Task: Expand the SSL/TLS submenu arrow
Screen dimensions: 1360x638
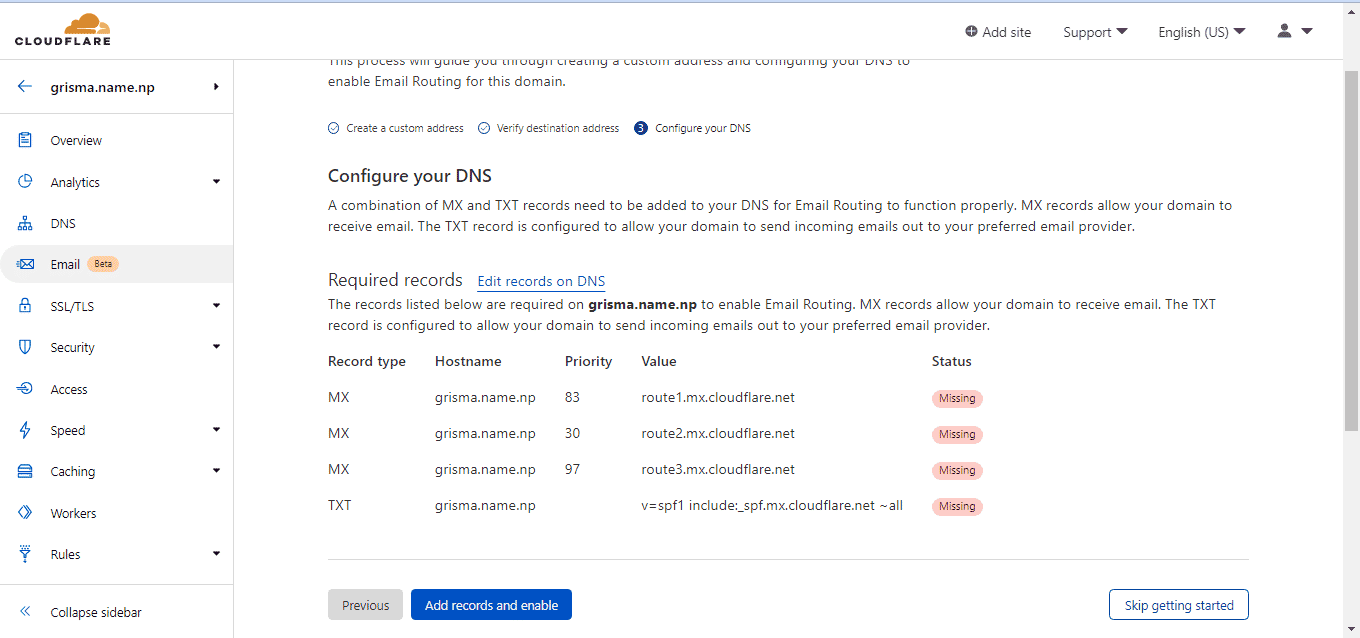Action: (x=216, y=306)
